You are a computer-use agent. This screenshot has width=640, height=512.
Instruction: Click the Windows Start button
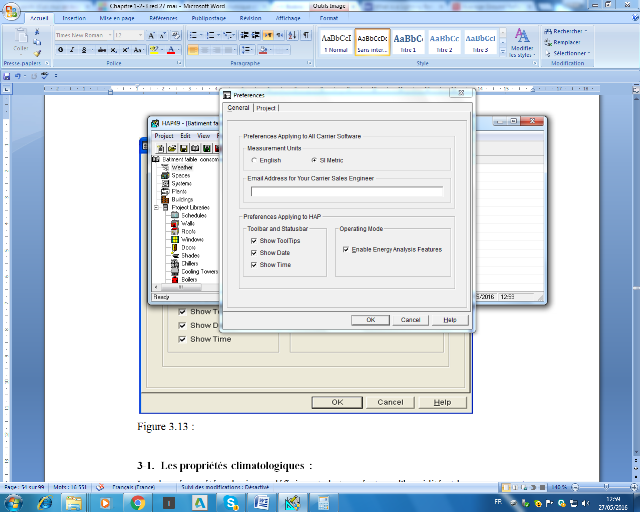(x=13, y=503)
